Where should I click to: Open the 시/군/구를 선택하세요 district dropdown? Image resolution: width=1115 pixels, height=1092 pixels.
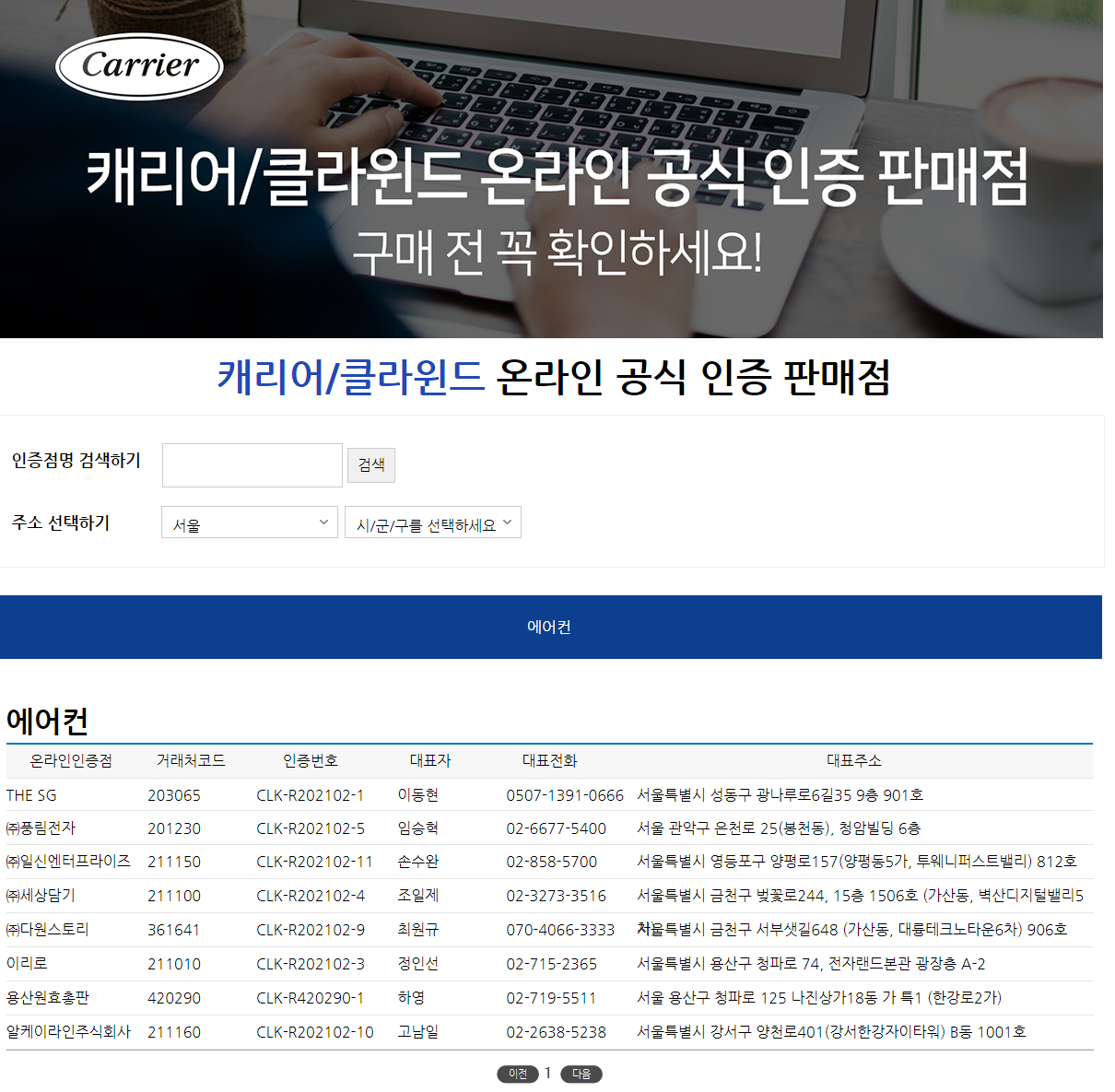click(x=433, y=523)
